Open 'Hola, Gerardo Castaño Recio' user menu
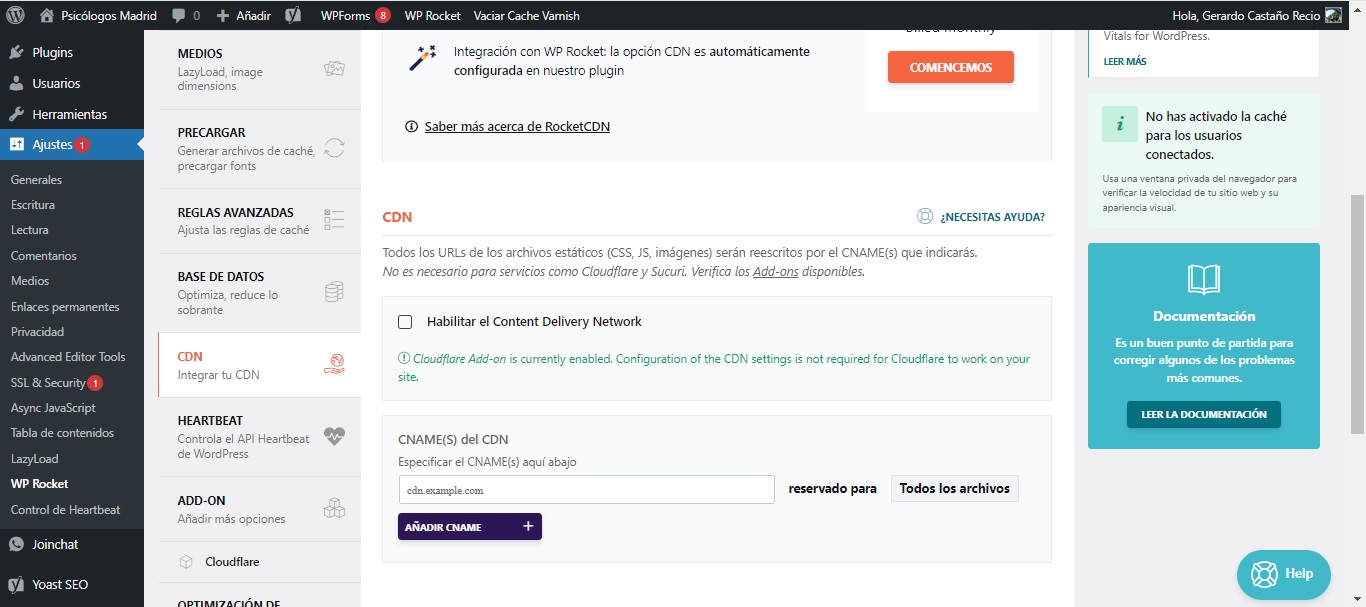Screen dimensions: 1366x607 (x=1257, y=15)
